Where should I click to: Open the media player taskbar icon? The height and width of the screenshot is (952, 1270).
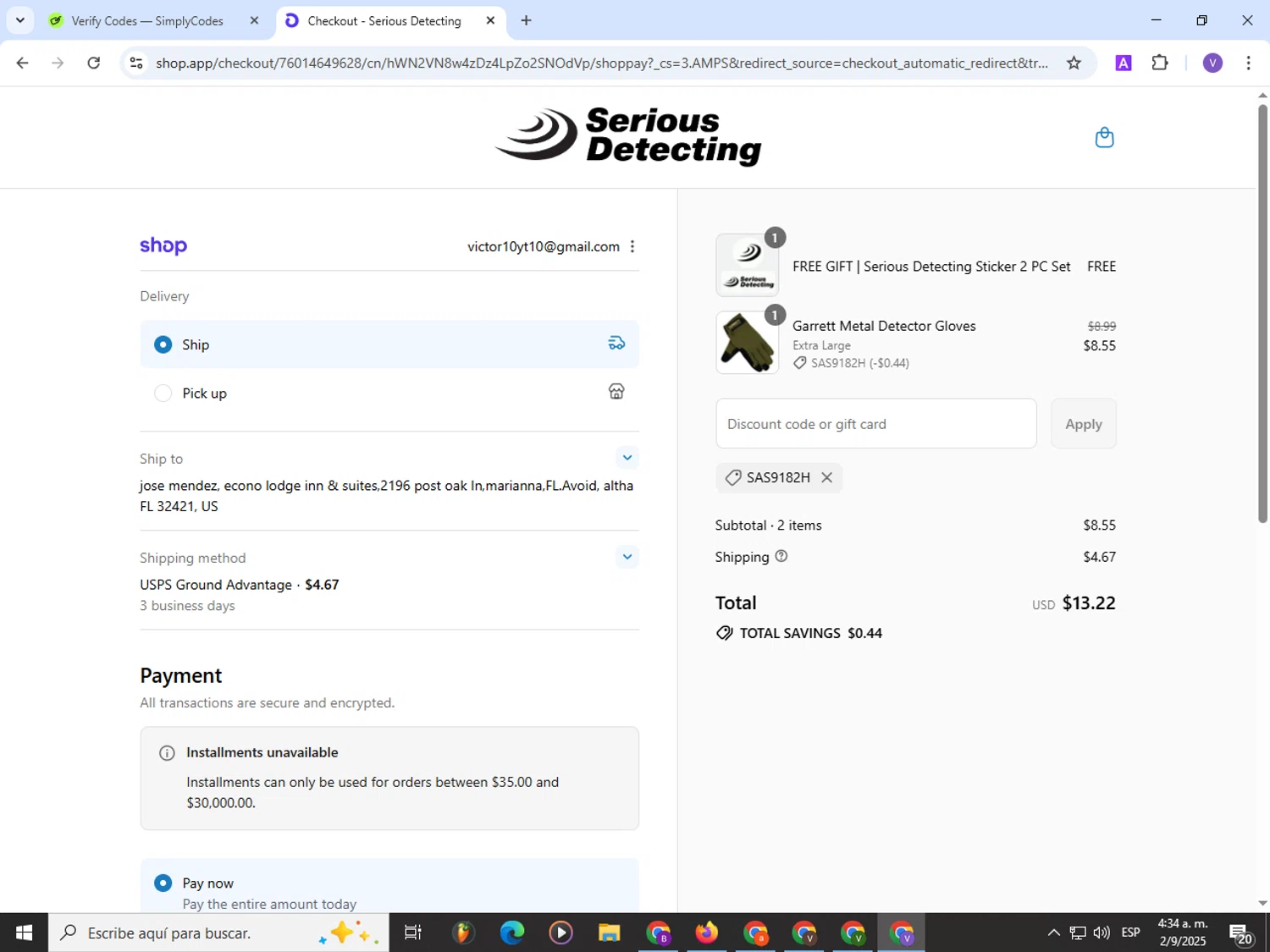pos(560,933)
